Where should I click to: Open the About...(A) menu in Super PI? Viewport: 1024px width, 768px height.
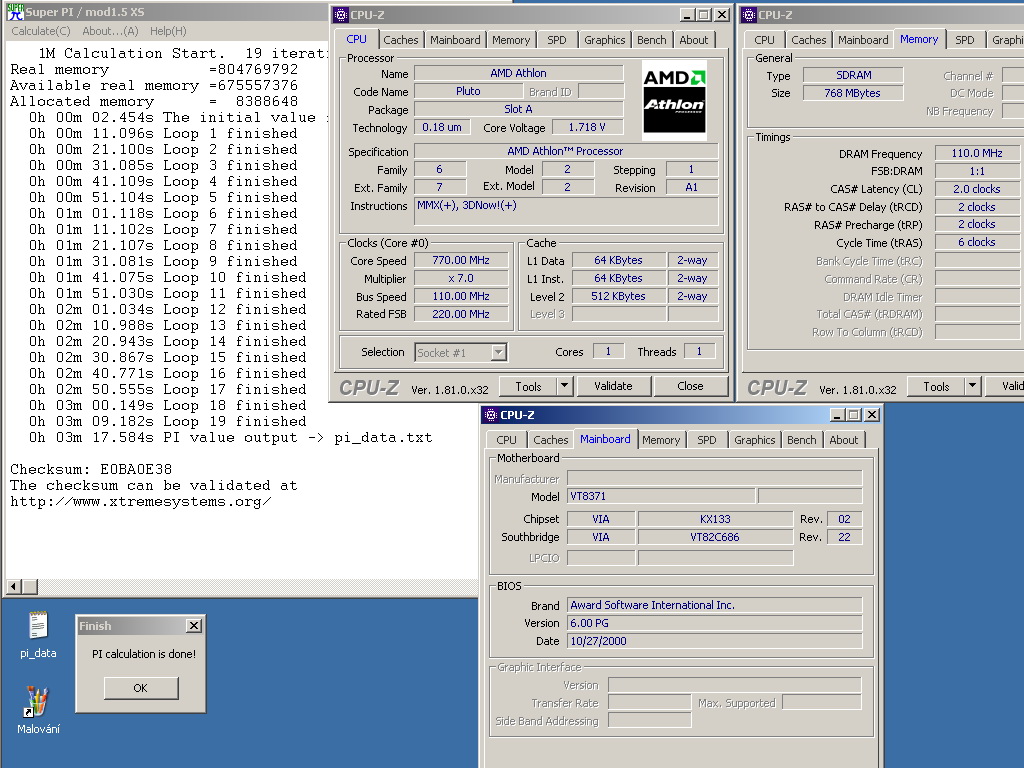coord(110,31)
